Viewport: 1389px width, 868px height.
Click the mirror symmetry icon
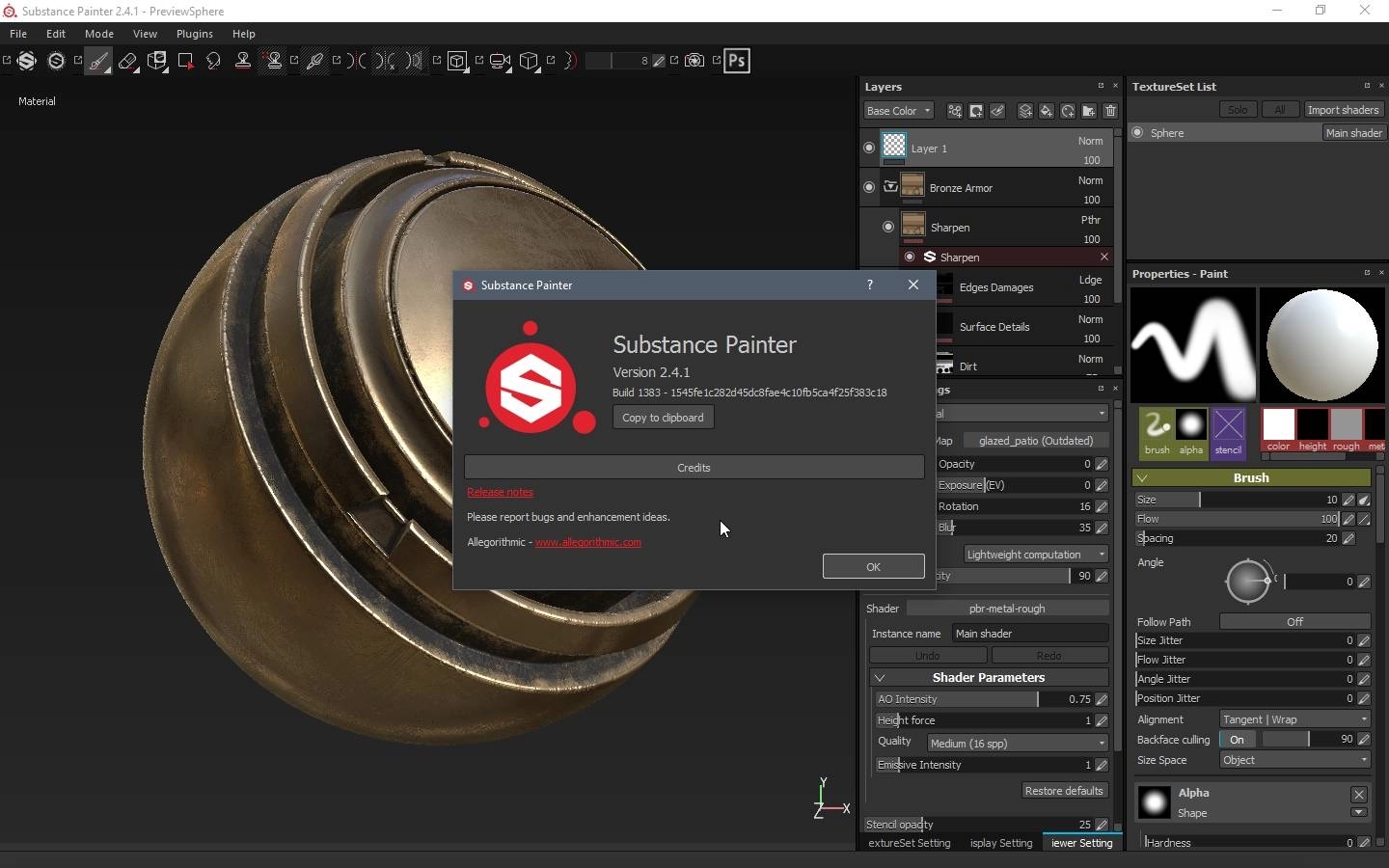point(358,61)
